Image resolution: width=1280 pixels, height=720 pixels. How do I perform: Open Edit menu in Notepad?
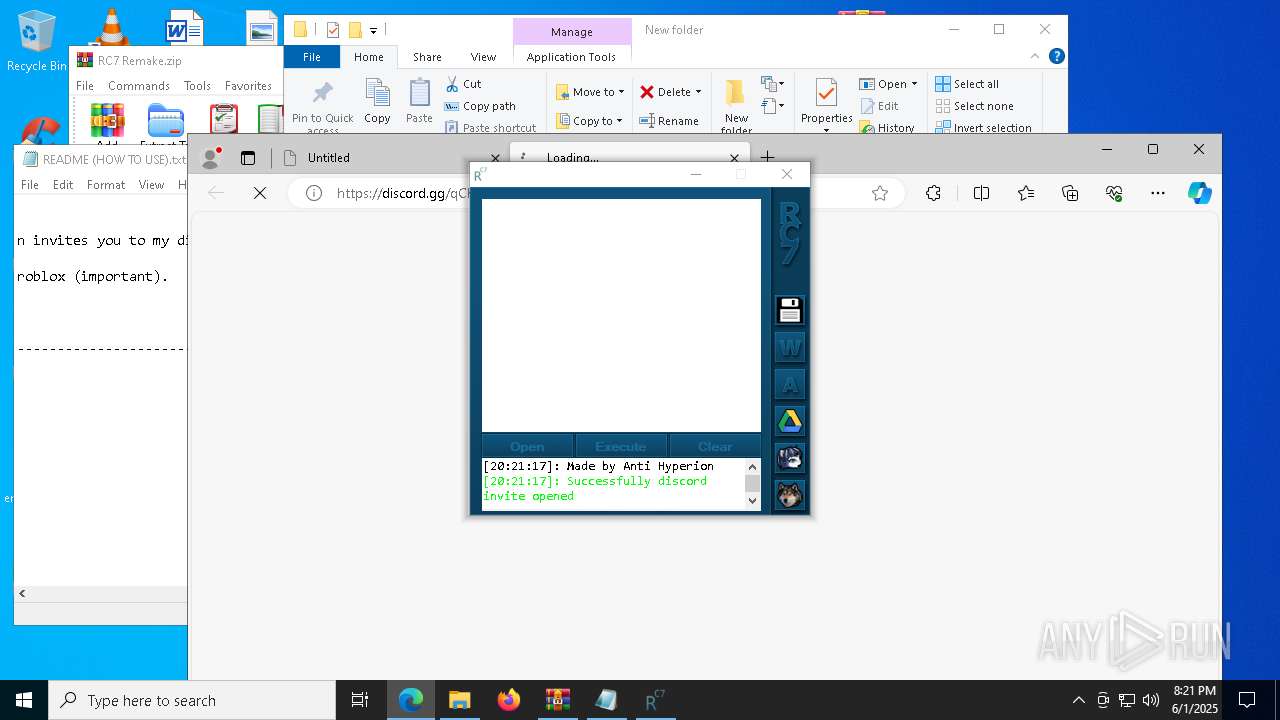63,185
